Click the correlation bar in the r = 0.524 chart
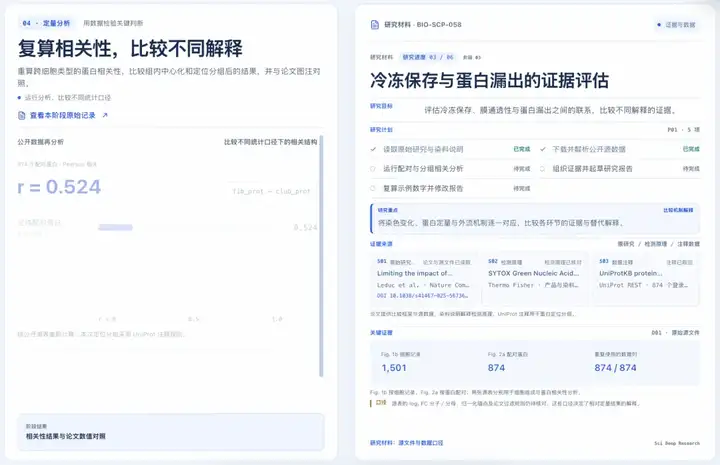Viewport: 720px width, 465px height. 115,227
